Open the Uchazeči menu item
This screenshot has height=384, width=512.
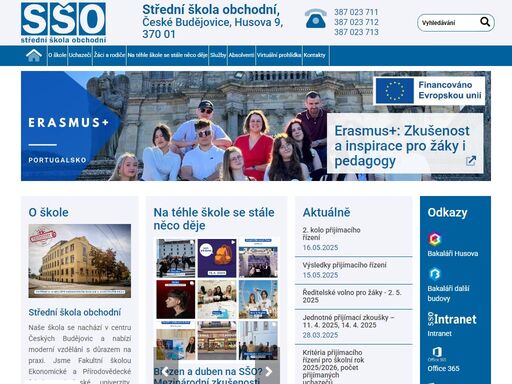(x=80, y=55)
